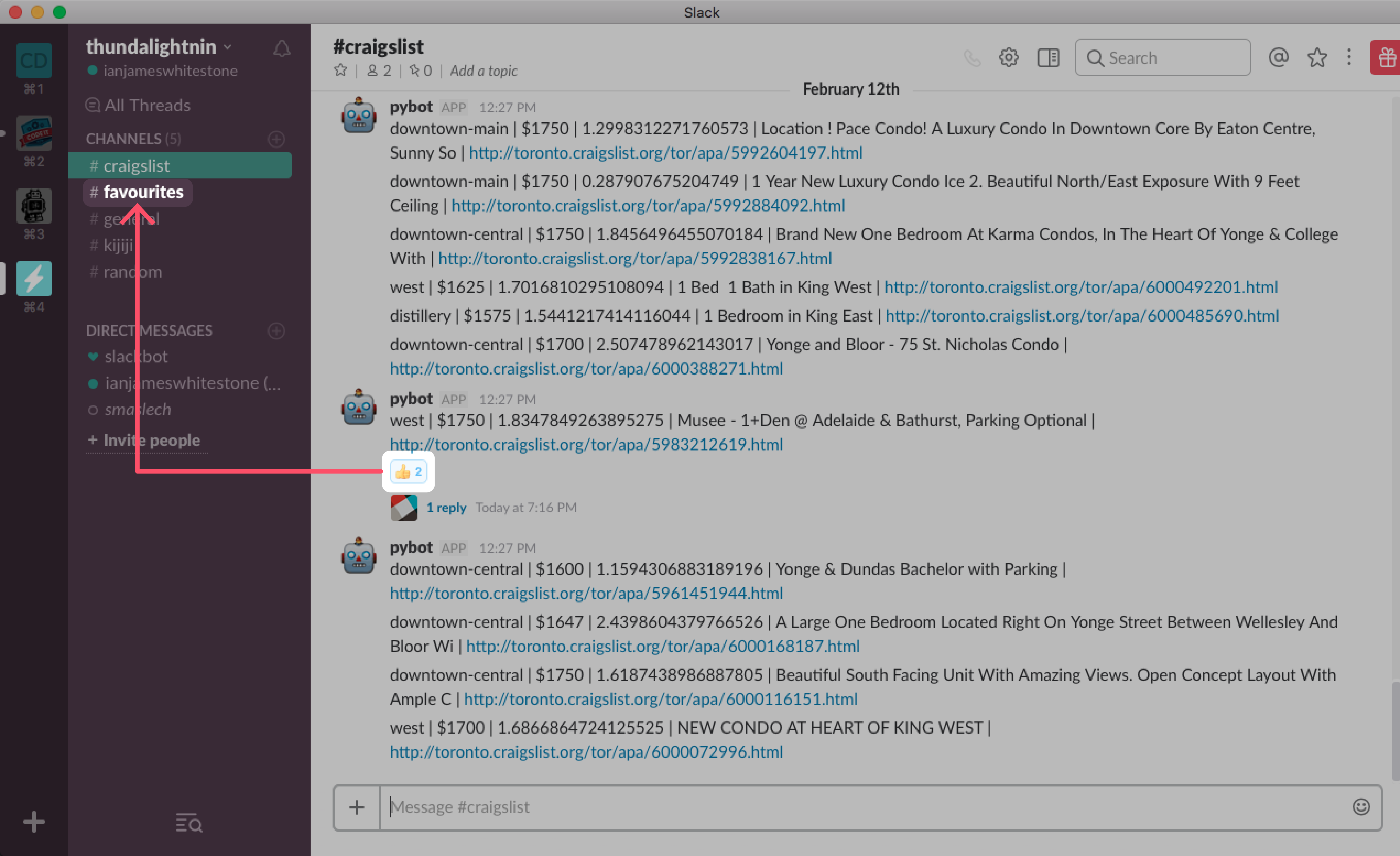Click the notifications bell icon
The image size is (1400, 856).
(281, 49)
